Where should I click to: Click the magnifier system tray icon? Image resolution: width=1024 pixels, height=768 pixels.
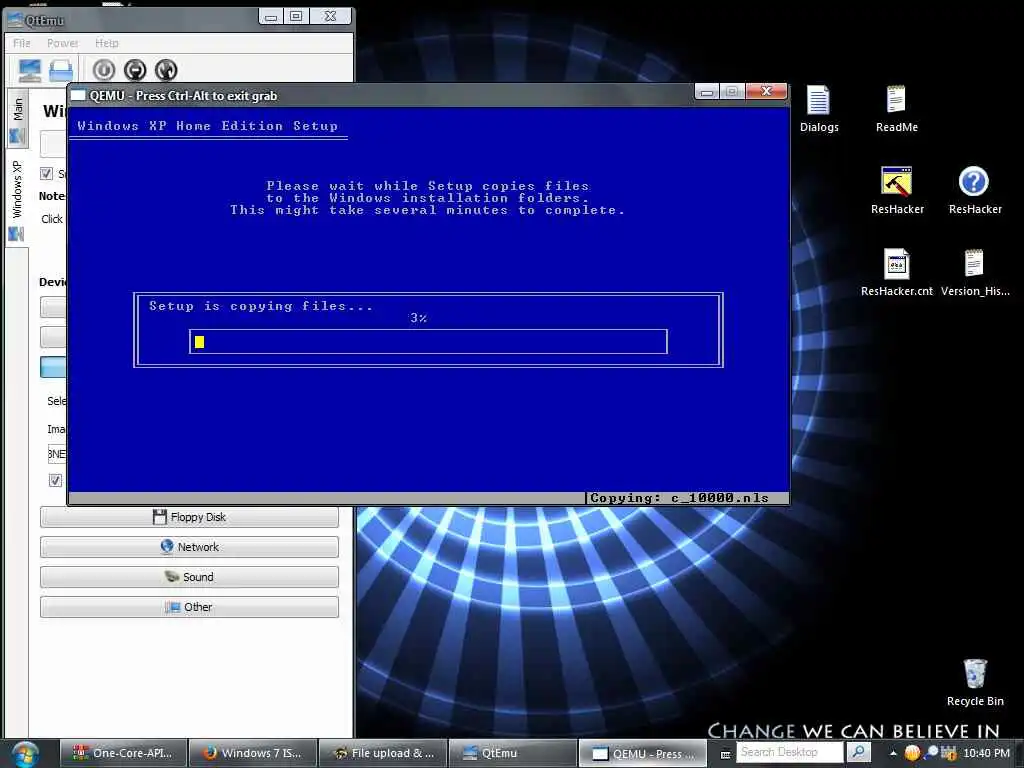931,752
